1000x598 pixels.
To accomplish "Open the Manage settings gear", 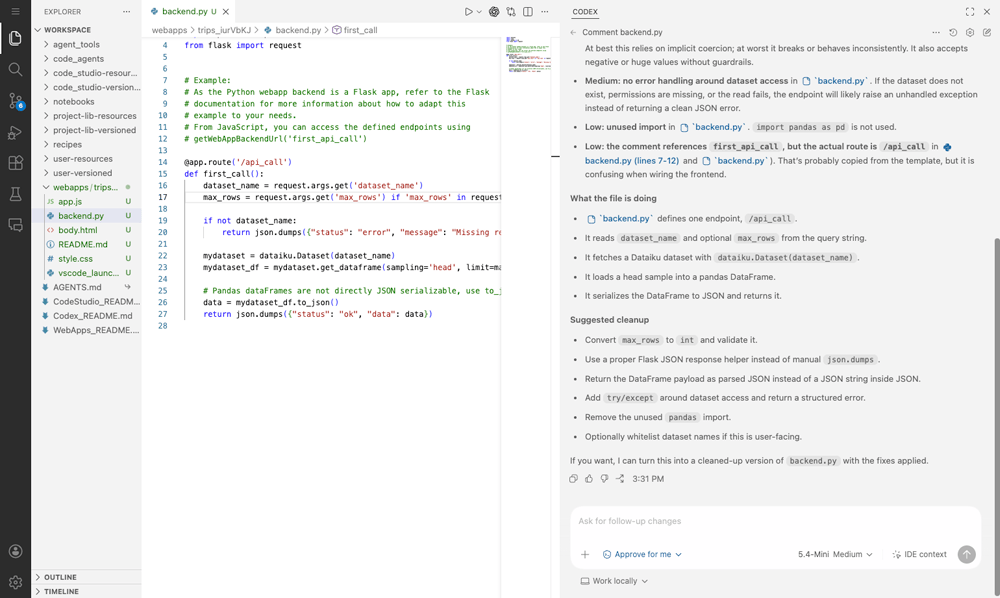I will click(x=15, y=582).
